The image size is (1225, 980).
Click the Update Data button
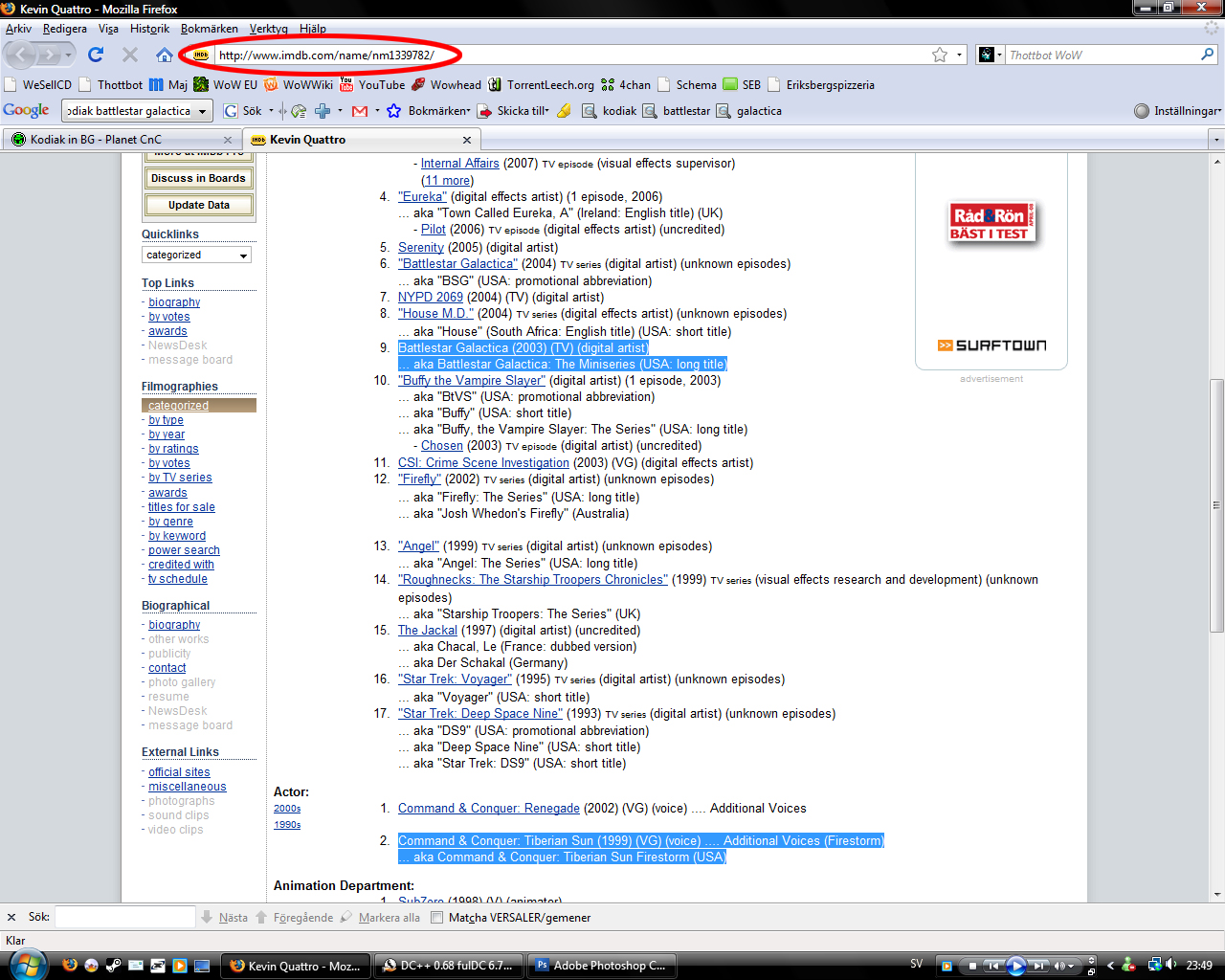coord(199,205)
